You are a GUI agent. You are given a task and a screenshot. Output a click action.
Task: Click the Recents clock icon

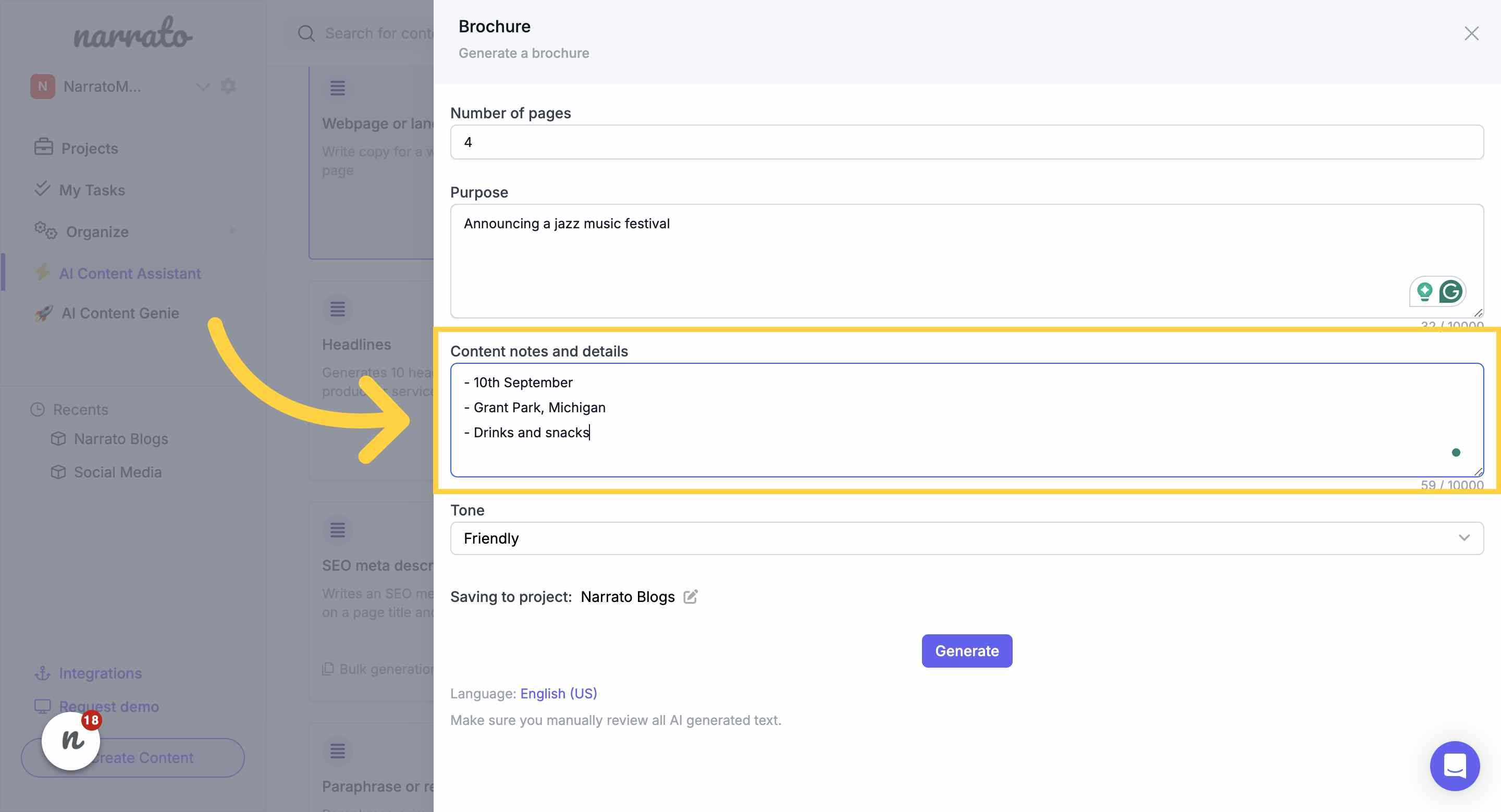(38, 409)
